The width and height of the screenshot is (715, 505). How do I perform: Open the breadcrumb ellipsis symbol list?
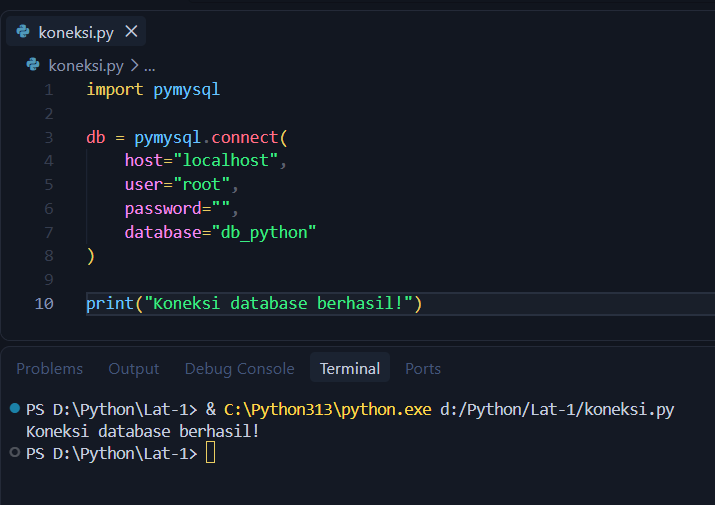(x=150, y=67)
